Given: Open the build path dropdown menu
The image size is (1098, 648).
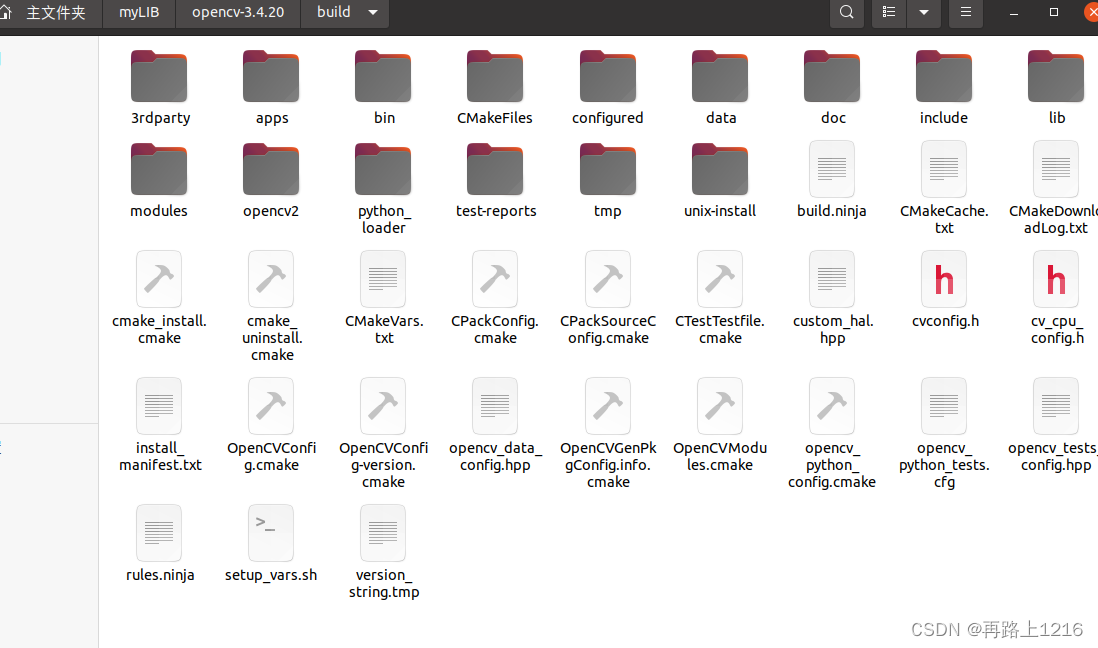Looking at the screenshot, I should pyautogui.click(x=373, y=13).
